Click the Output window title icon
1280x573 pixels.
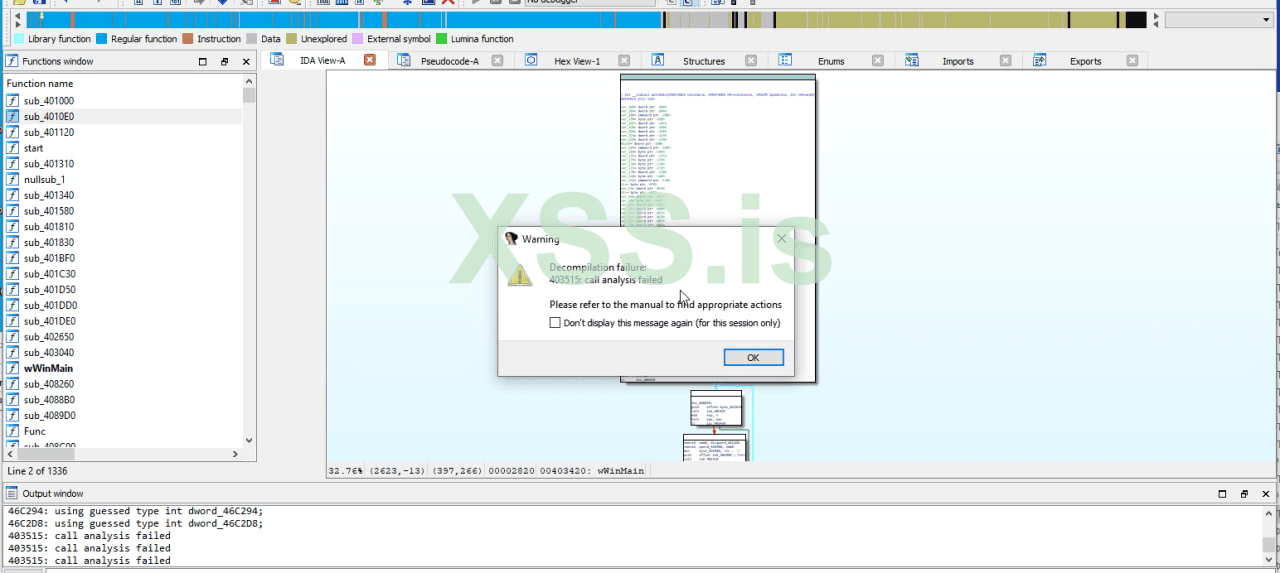[13, 493]
